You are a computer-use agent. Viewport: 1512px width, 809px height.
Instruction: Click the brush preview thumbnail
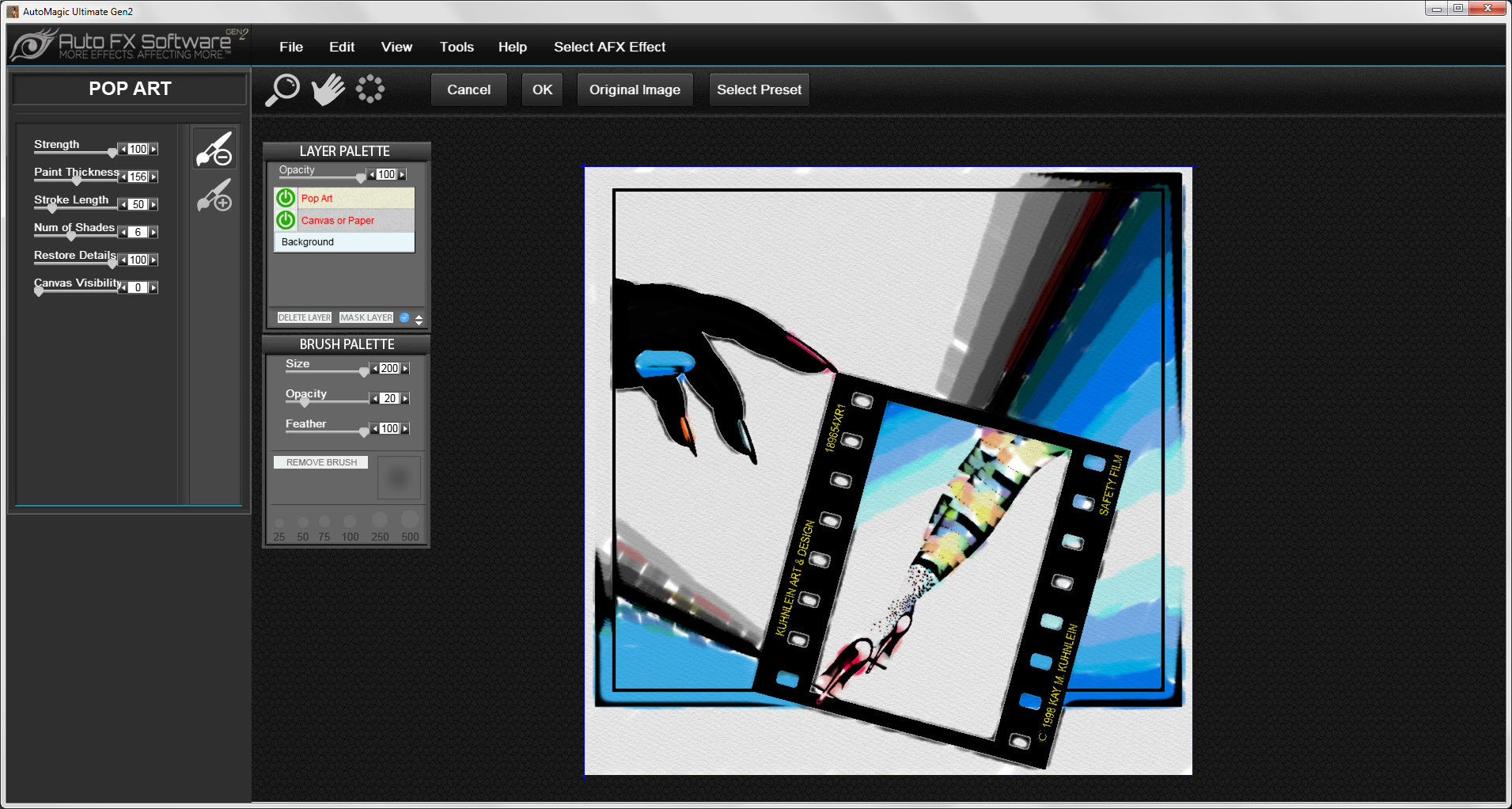coord(399,477)
